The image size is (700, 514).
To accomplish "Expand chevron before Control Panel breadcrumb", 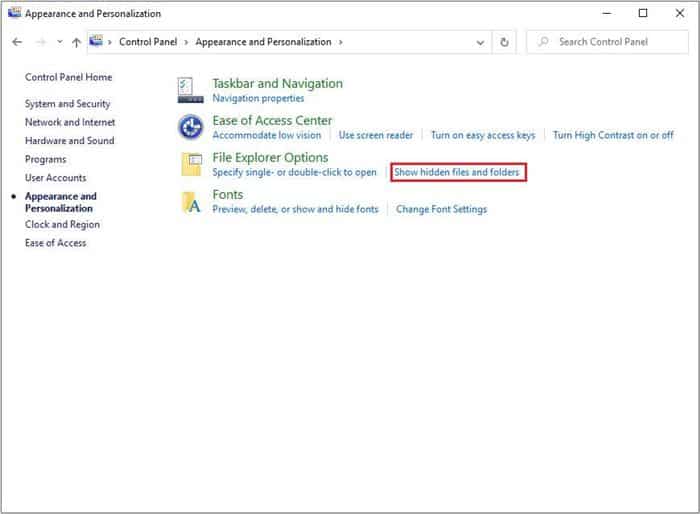I will (109, 42).
